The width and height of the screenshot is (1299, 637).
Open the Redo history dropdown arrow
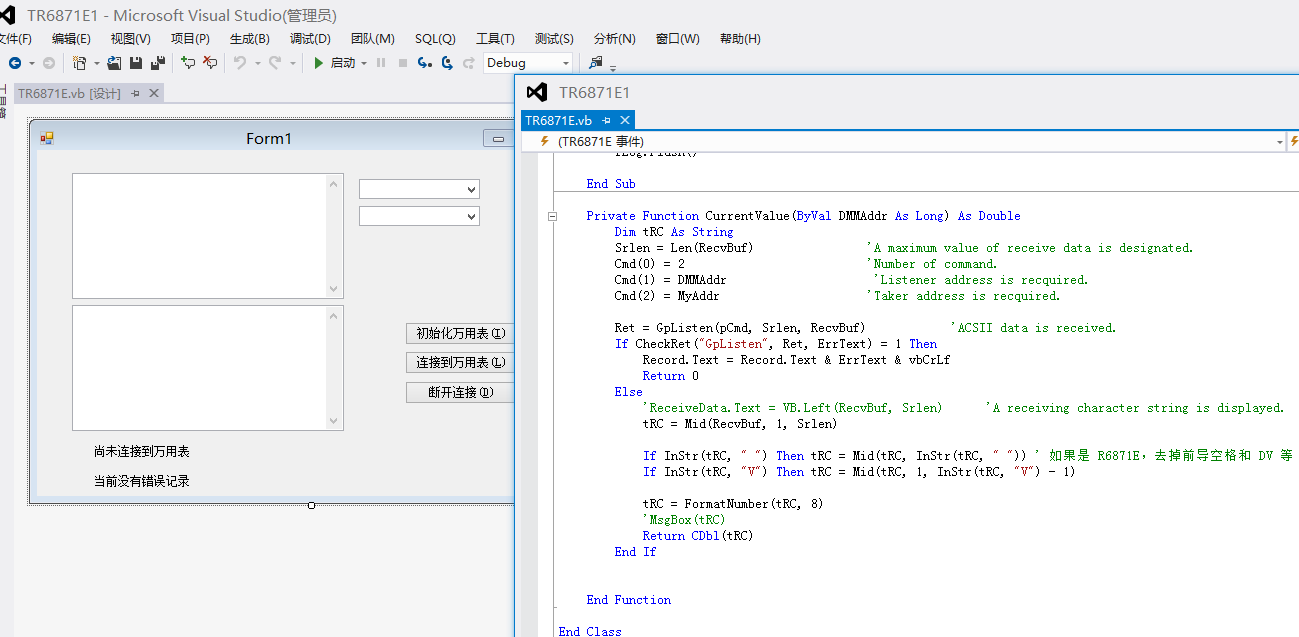(x=293, y=63)
